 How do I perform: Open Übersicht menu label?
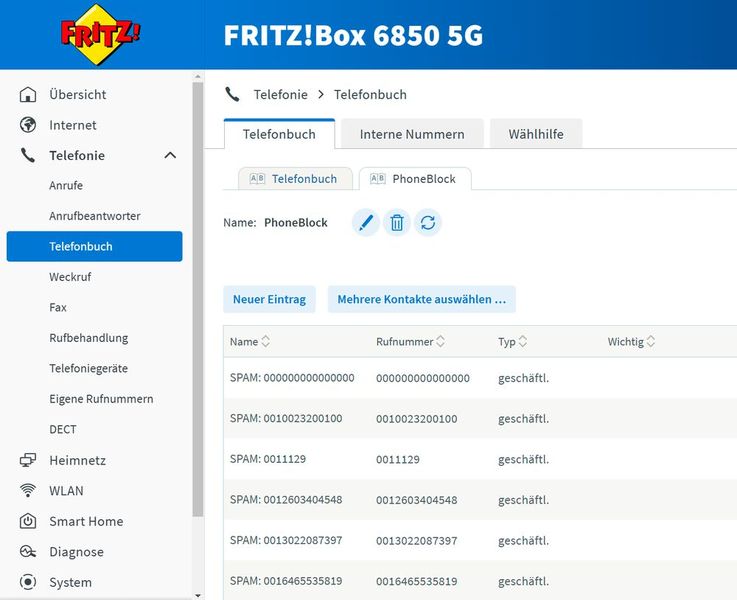coord(78,94)
